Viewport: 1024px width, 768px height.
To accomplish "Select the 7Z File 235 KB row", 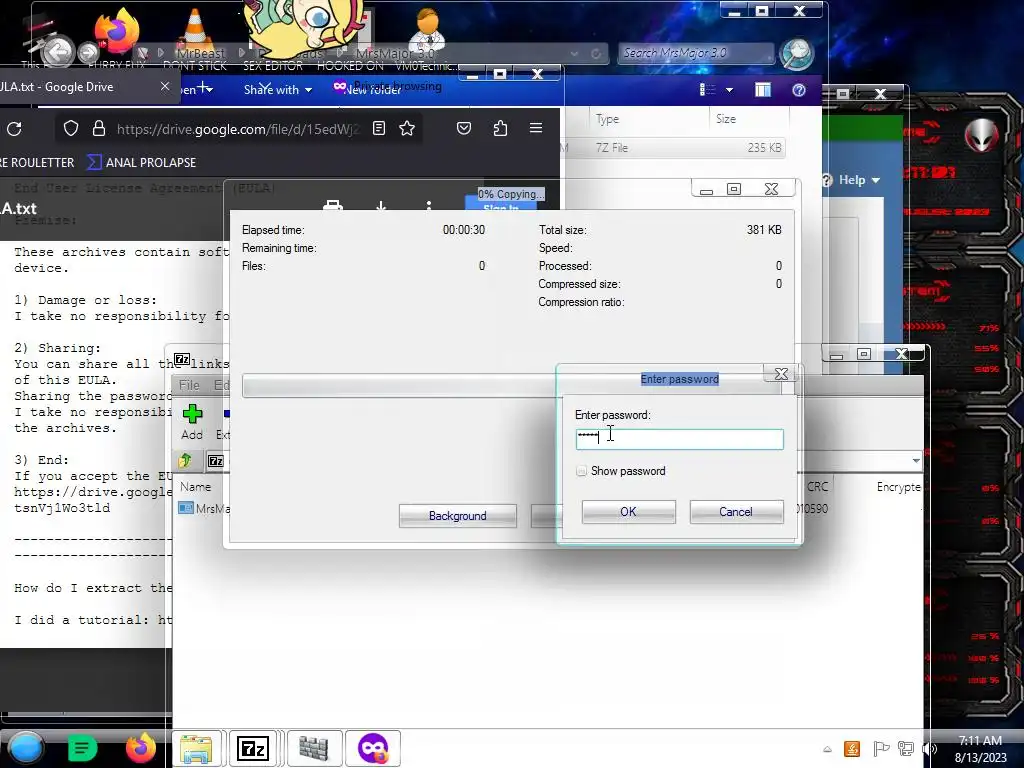I will (673, 148).
